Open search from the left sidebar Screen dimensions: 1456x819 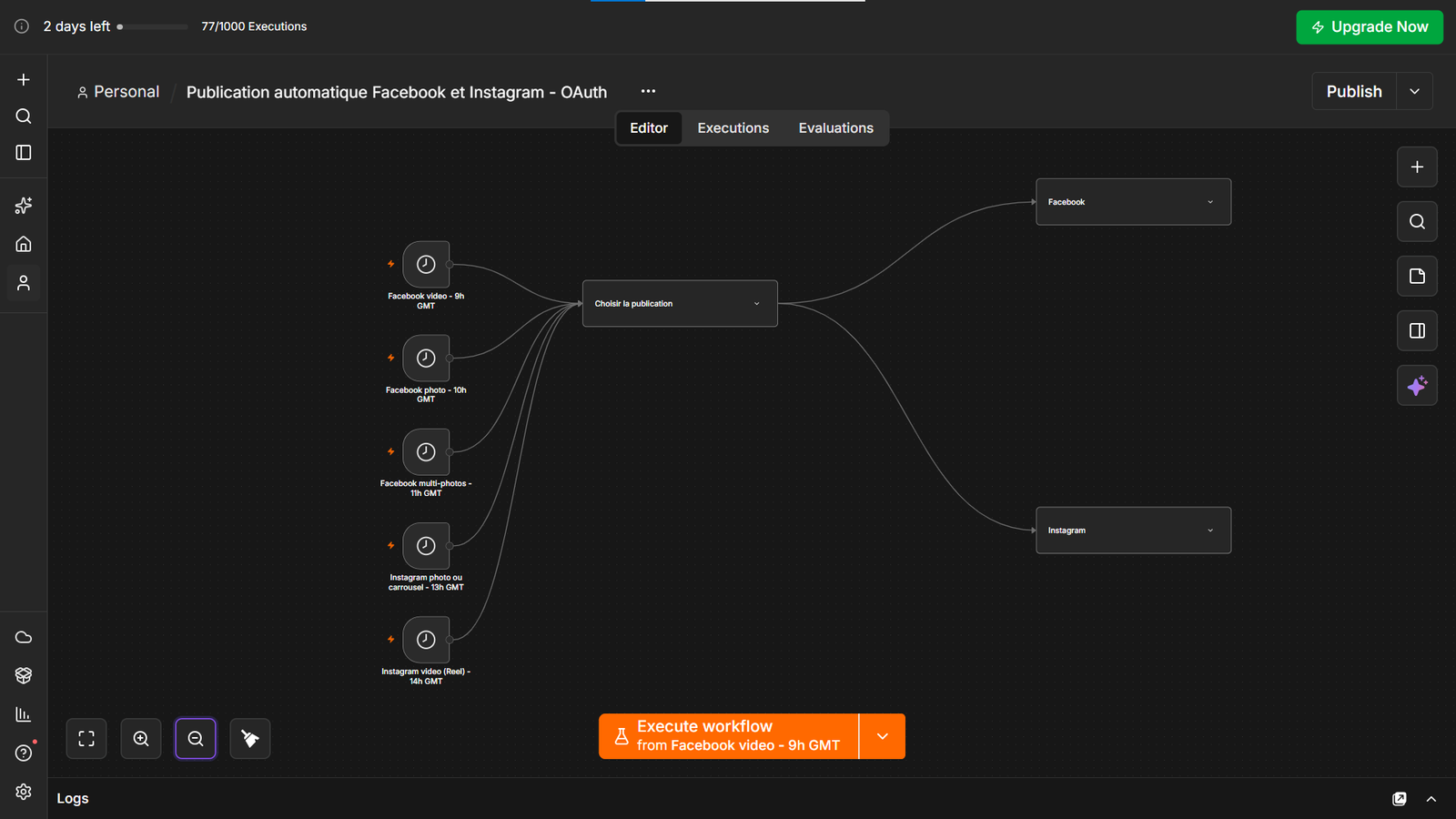point(24,116)
